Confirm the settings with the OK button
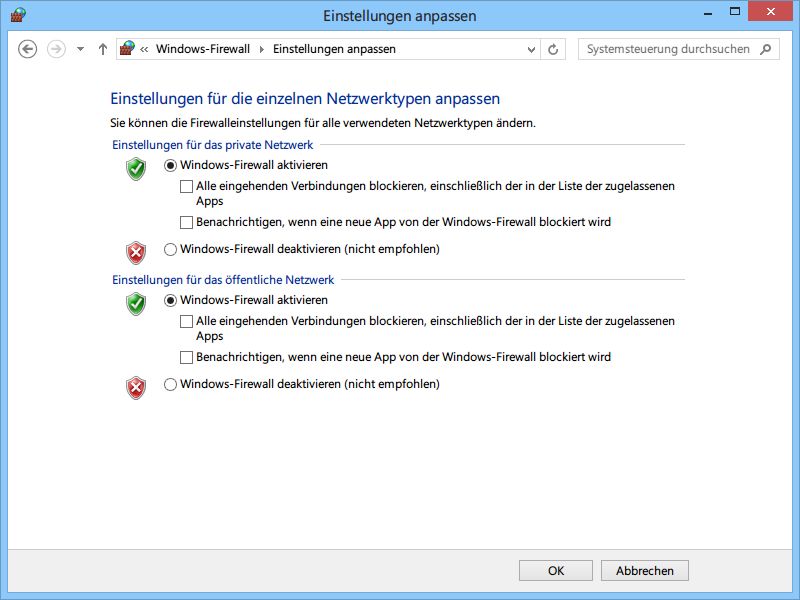 pos(556,570)
